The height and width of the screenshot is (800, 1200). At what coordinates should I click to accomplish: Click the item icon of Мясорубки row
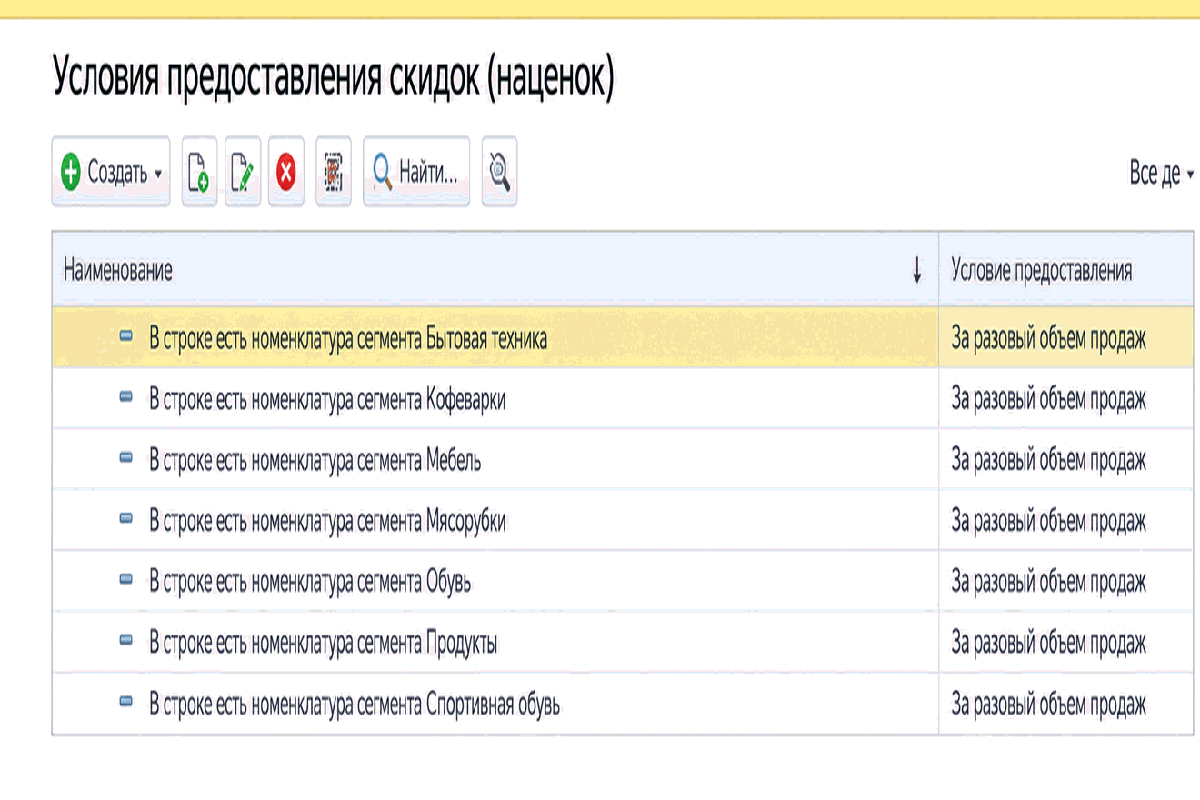126,518
